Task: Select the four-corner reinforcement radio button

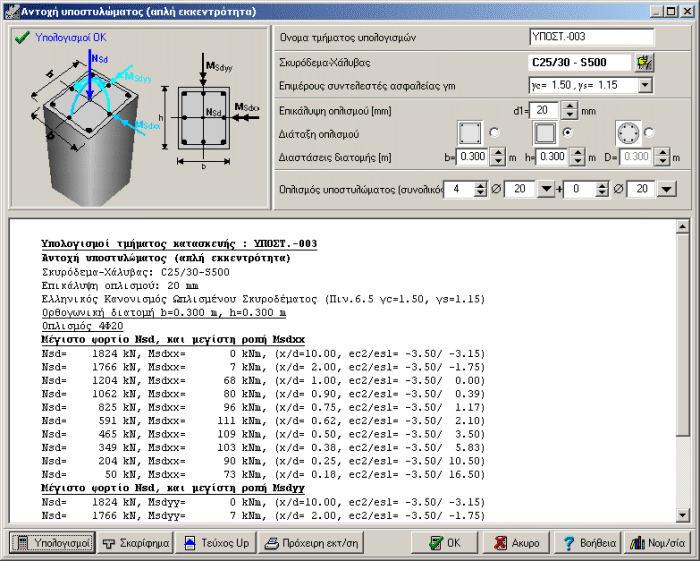Action: pyautogui.click(x=494, y=133)
